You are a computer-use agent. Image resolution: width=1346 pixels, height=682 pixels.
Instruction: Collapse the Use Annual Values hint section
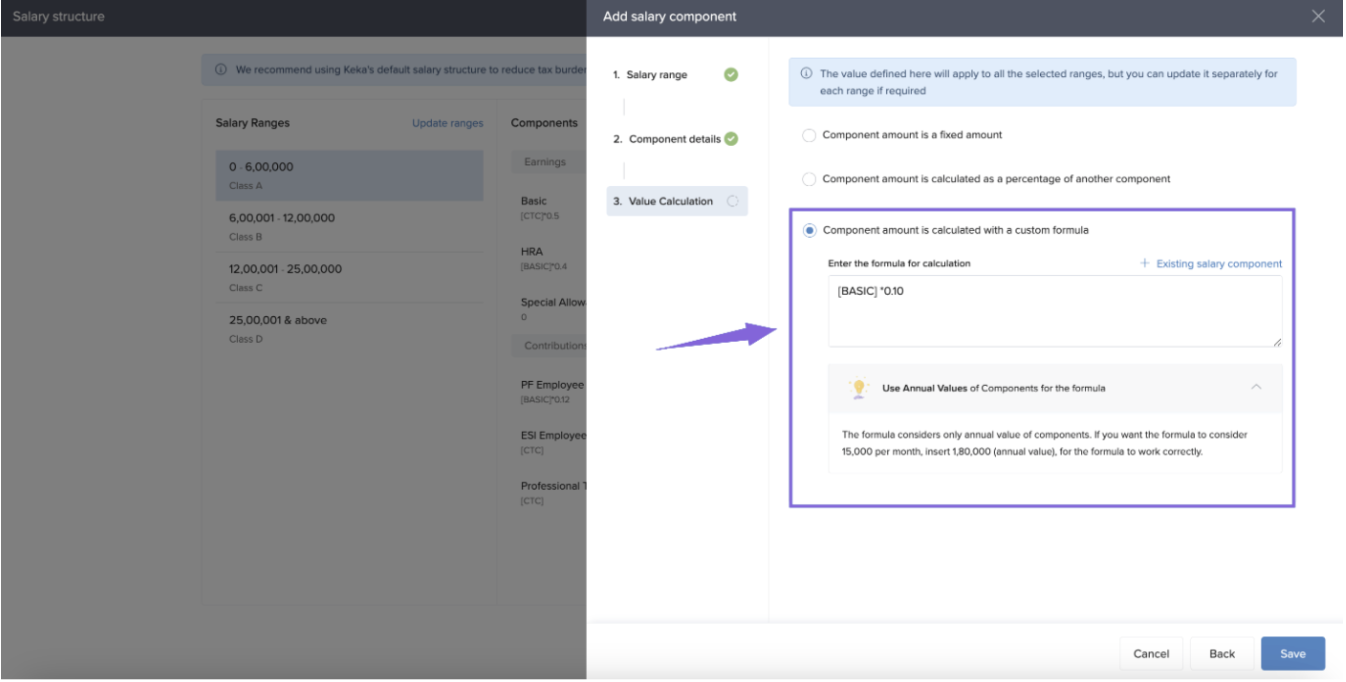click(1256, 388)
